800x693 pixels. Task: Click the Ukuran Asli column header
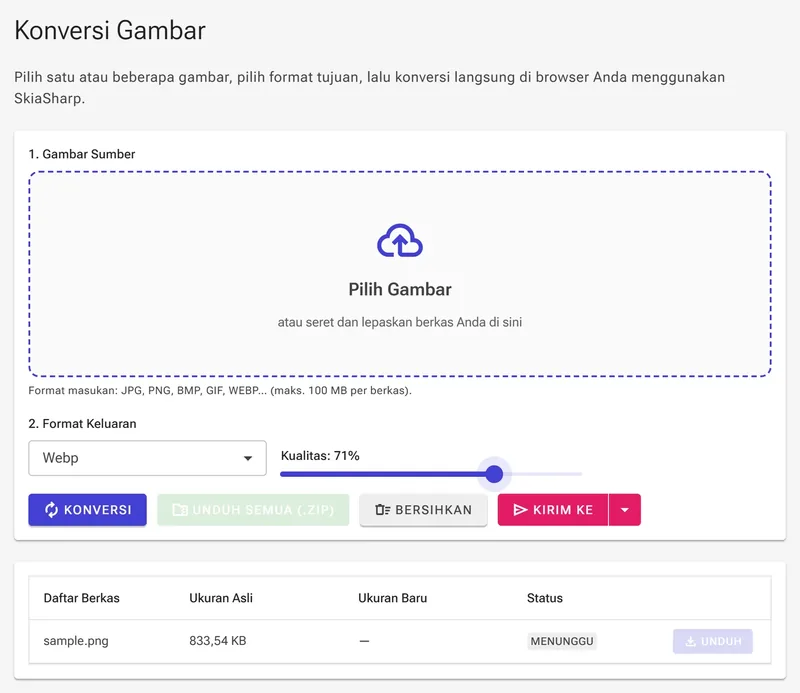point(221,598)
